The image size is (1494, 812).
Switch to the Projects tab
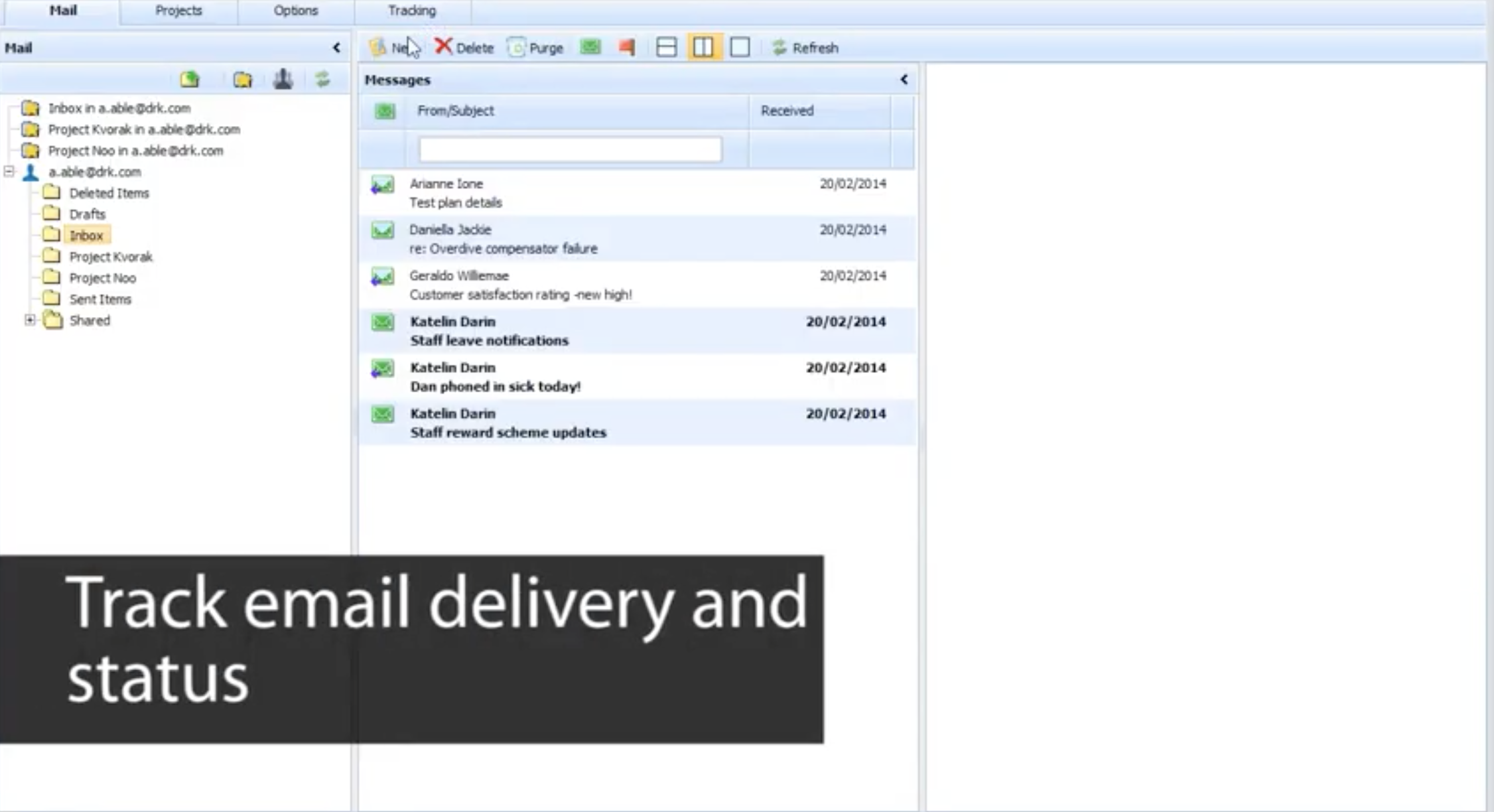click(x=178, y=11)
